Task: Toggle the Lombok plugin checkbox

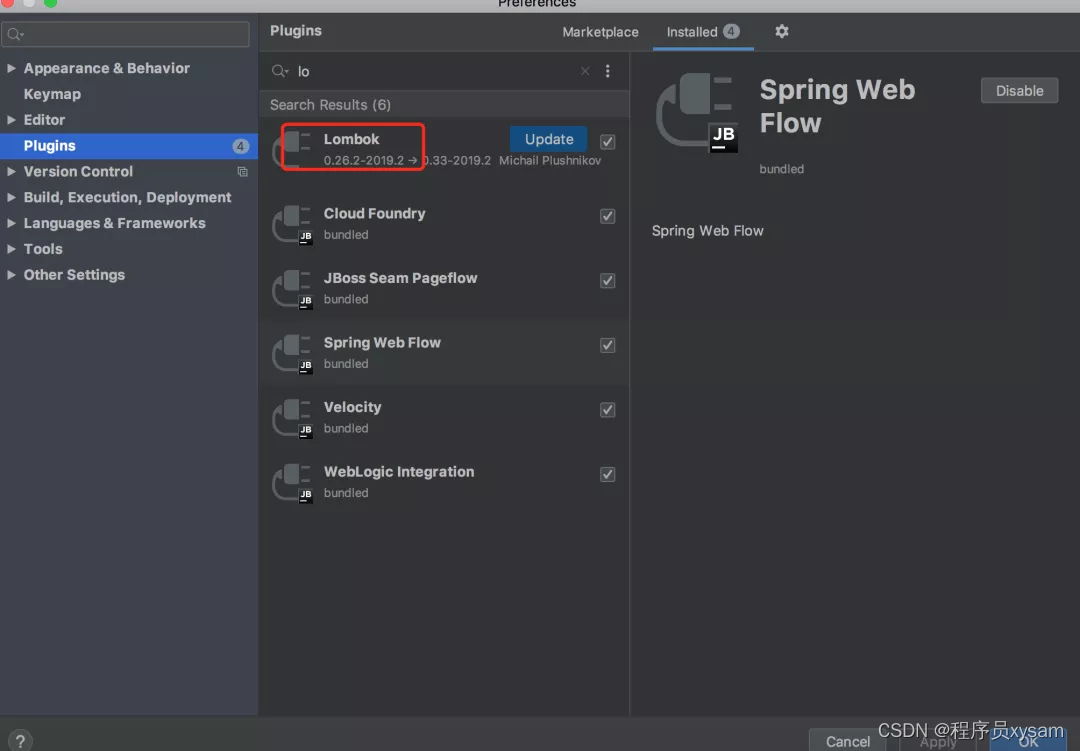Action: (x=608, y=142)
